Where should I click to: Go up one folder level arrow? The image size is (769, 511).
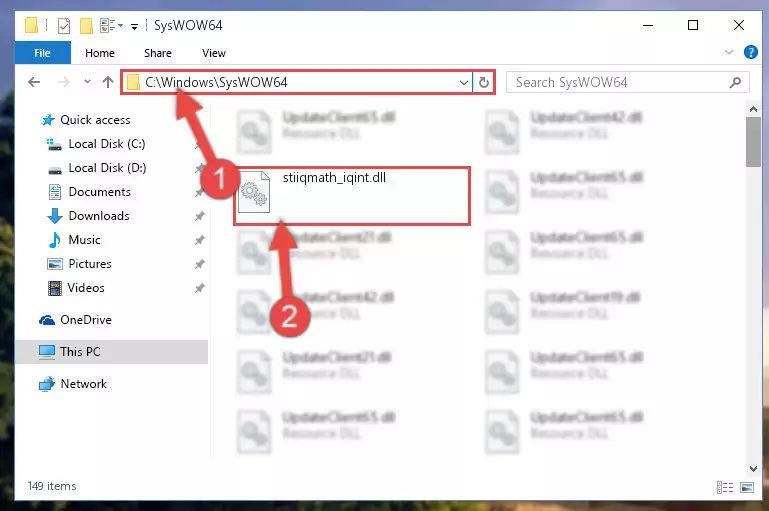[x=108, y=82]
